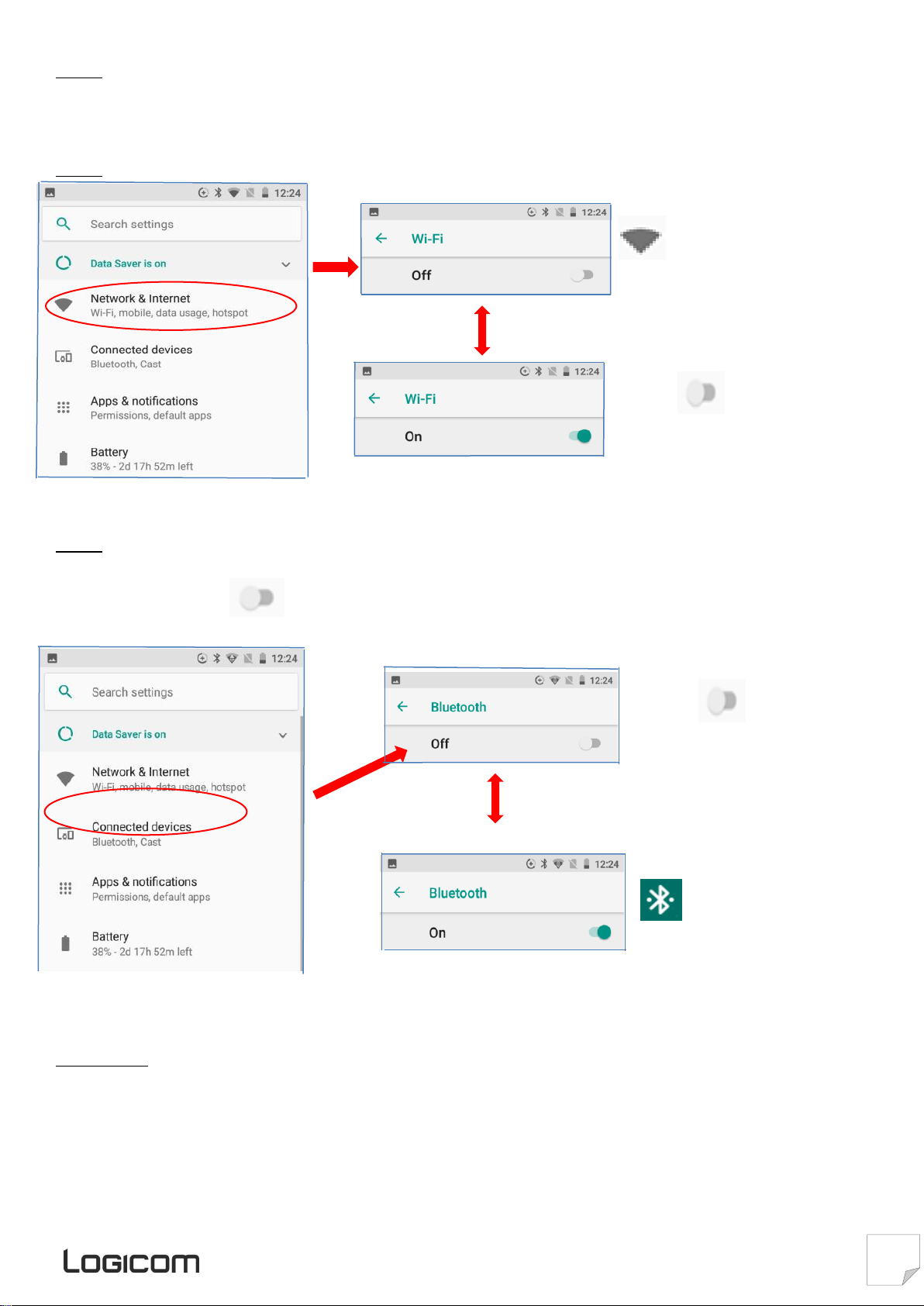The image size is (924, 1306).
Task: Click the standalone grey switch image above the second settings screenshot
Action: 257,598
